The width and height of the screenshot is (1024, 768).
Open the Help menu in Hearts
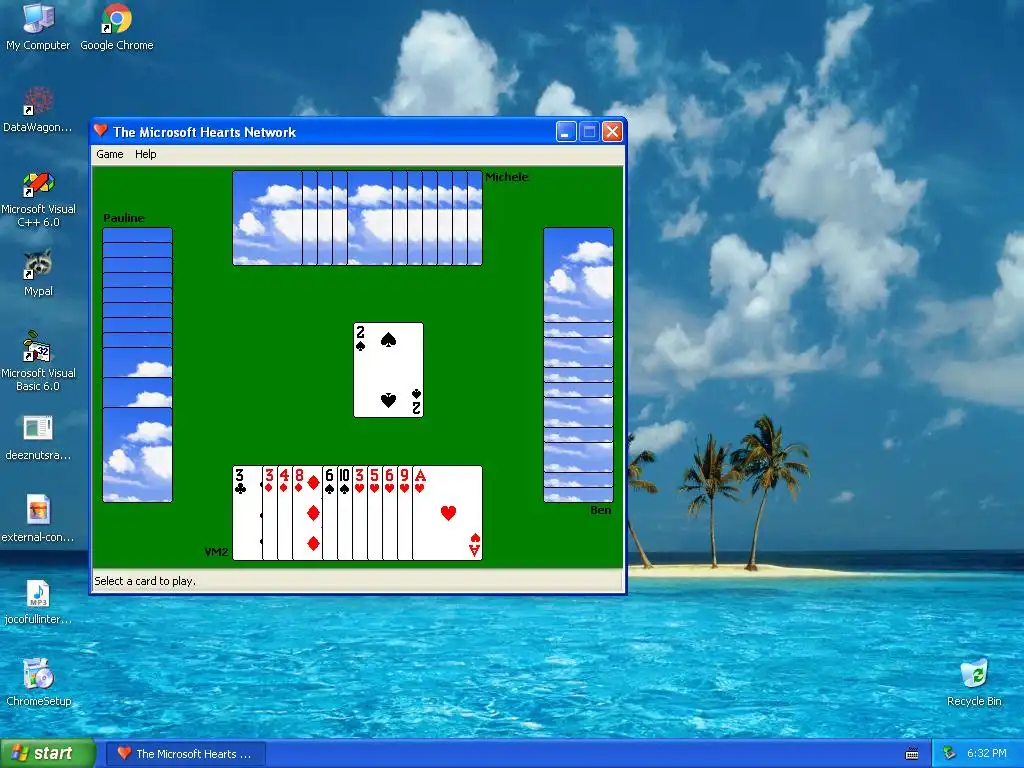click(146, 154)
